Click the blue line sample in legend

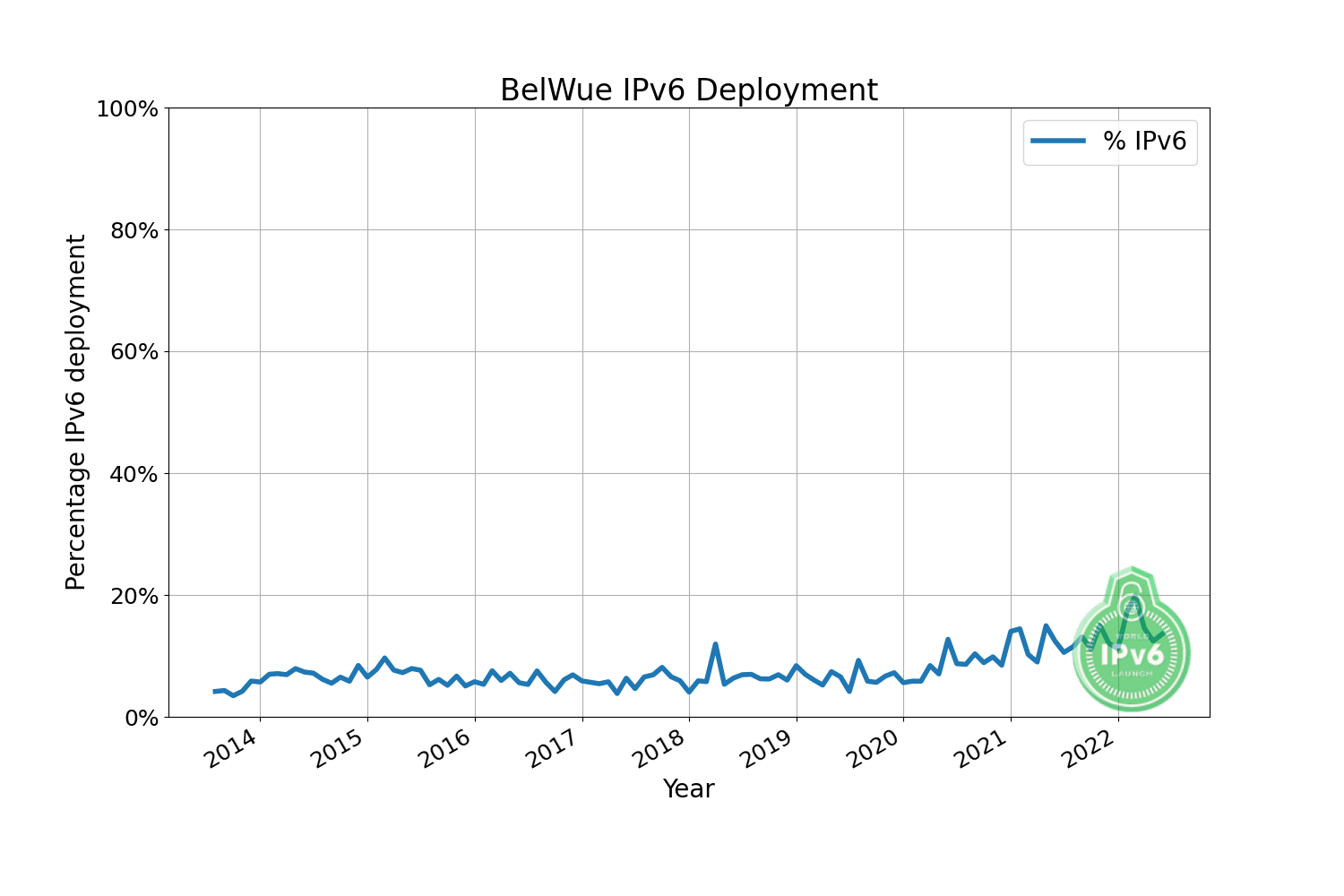[x=1058, y=141]
